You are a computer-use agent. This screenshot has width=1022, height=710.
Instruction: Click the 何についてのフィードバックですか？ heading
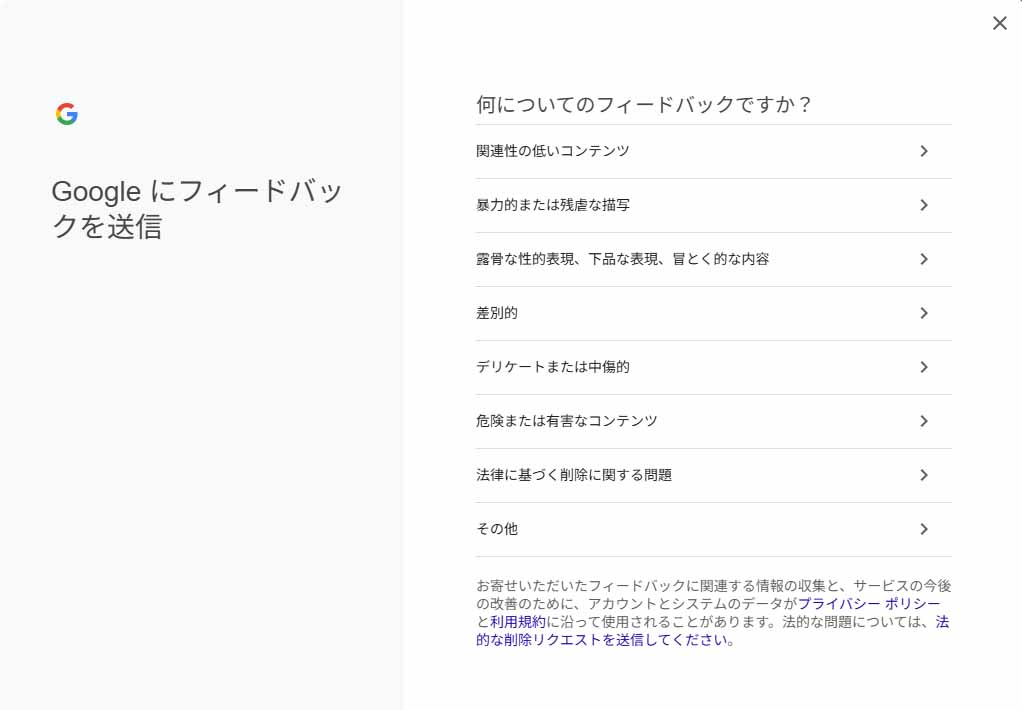pyautogui.click(x=644, y=104)
